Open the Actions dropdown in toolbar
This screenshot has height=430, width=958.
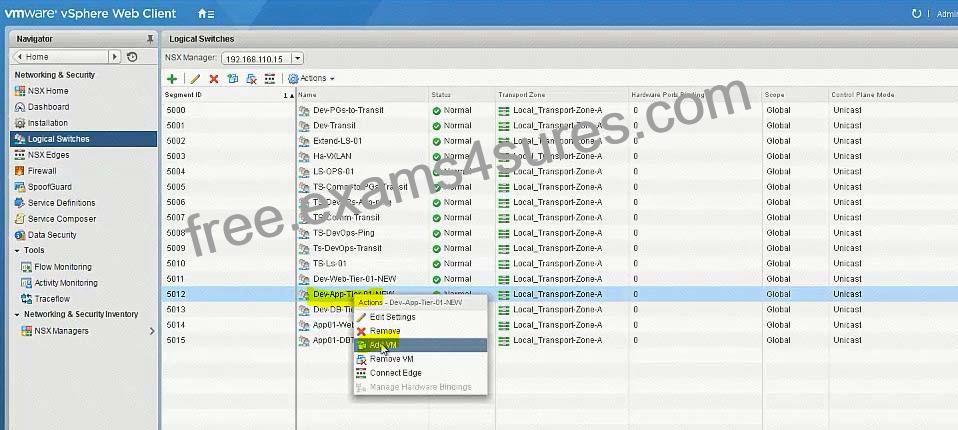point(312,79)
